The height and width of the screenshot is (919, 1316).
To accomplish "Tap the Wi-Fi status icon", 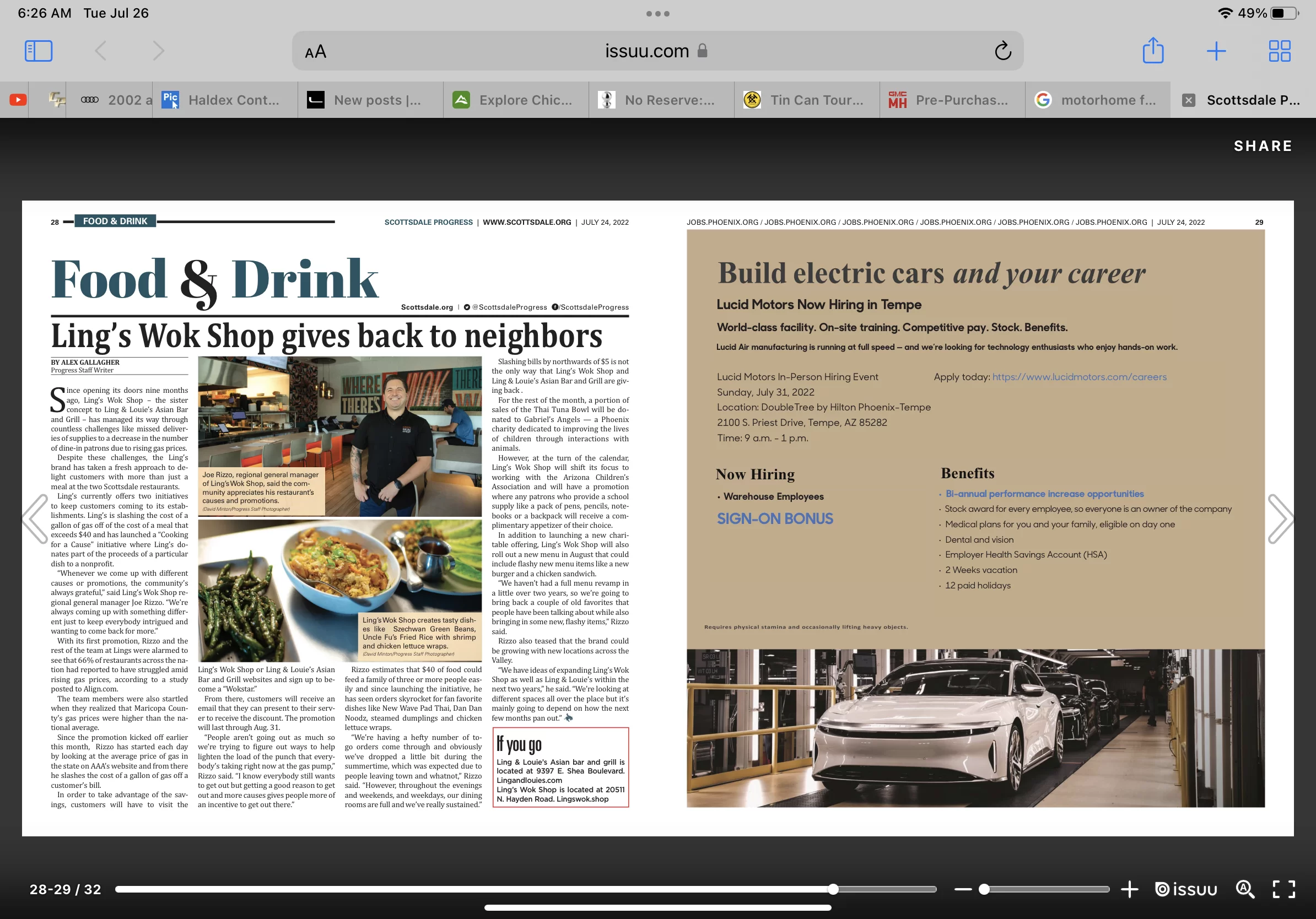I will point(1226,13).
